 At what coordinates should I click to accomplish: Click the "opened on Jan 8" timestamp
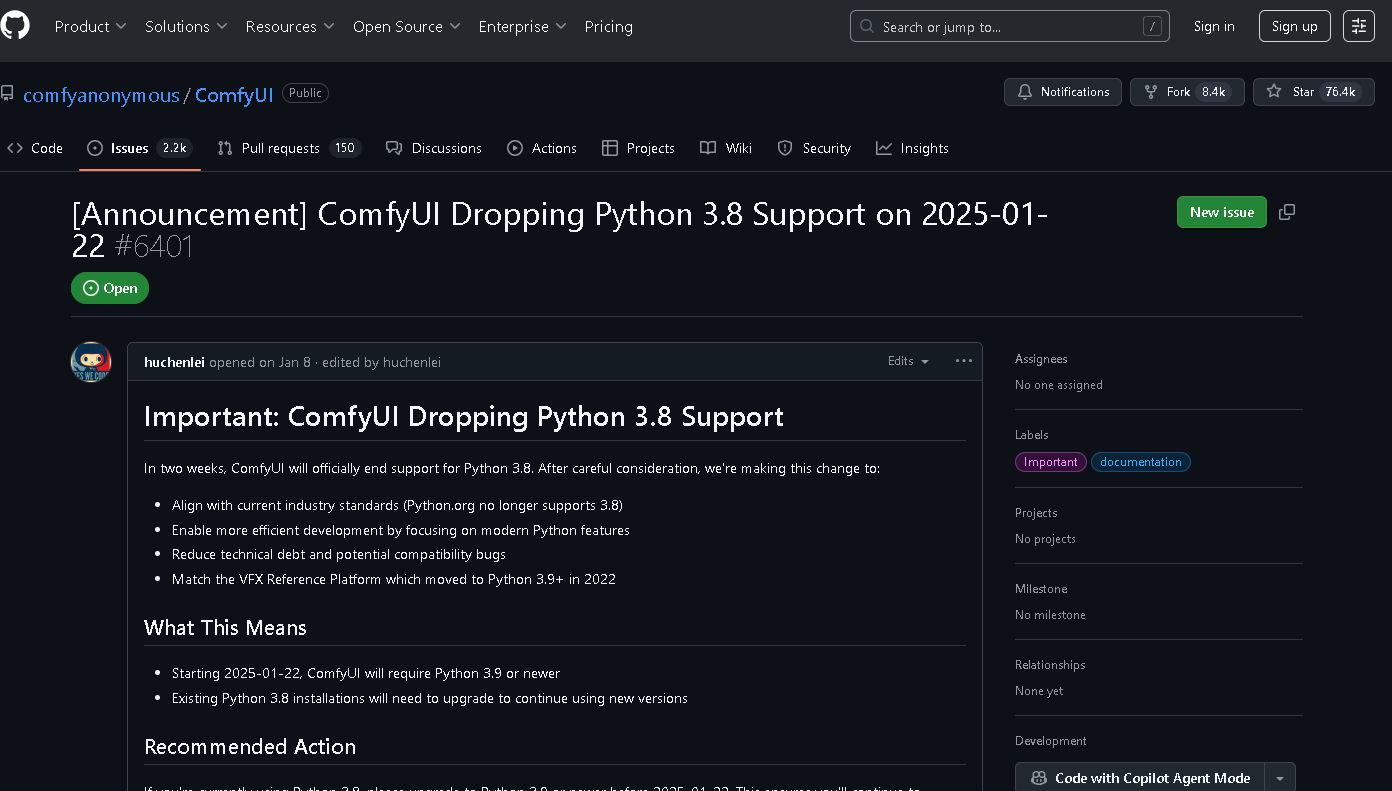pyautogui.click(x=260, y=362)
